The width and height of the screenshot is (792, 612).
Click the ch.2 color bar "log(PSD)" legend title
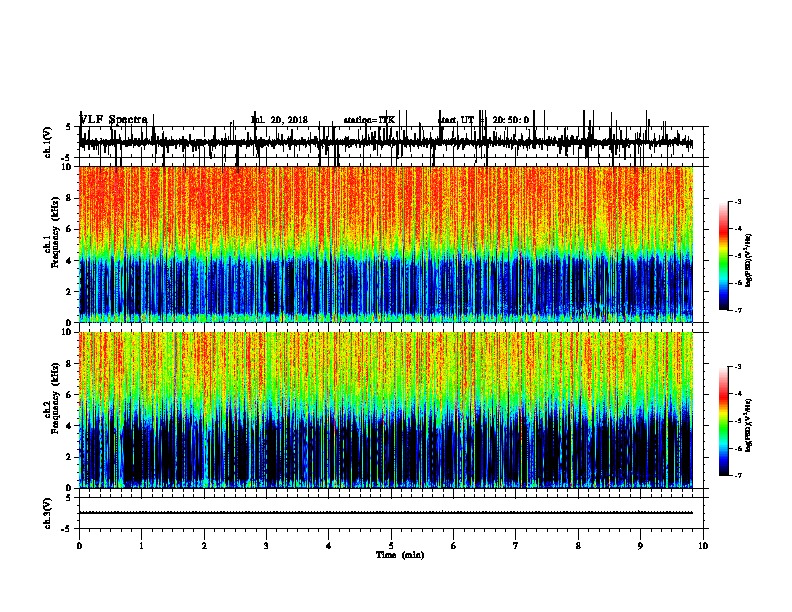[748, 425]
